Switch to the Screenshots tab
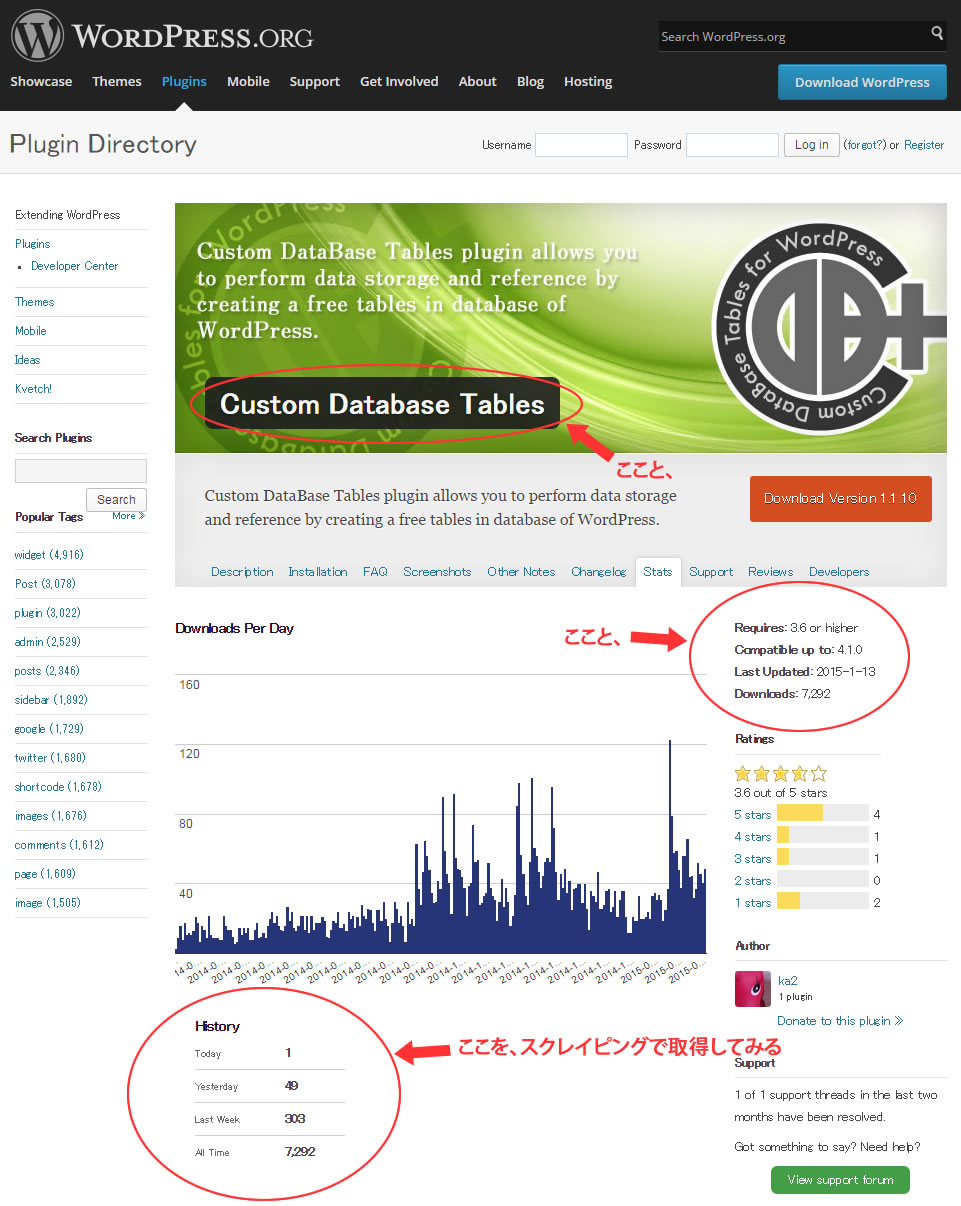This screenshot has width=961, height=1206. click(x=437, y=572)
